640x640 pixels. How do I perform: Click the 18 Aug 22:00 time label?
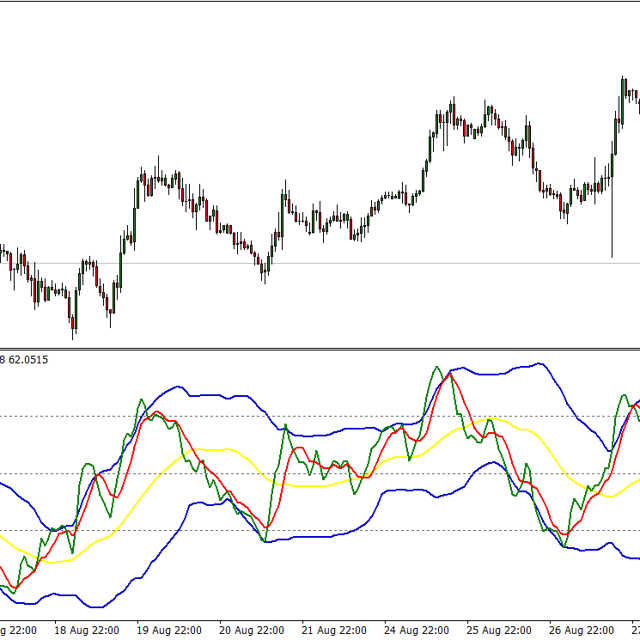[x=89, y=630]
